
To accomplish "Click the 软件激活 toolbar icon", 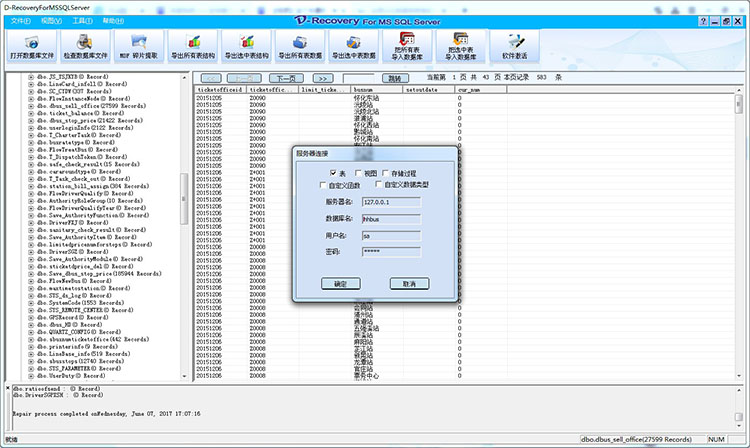I will click(515, 47).
